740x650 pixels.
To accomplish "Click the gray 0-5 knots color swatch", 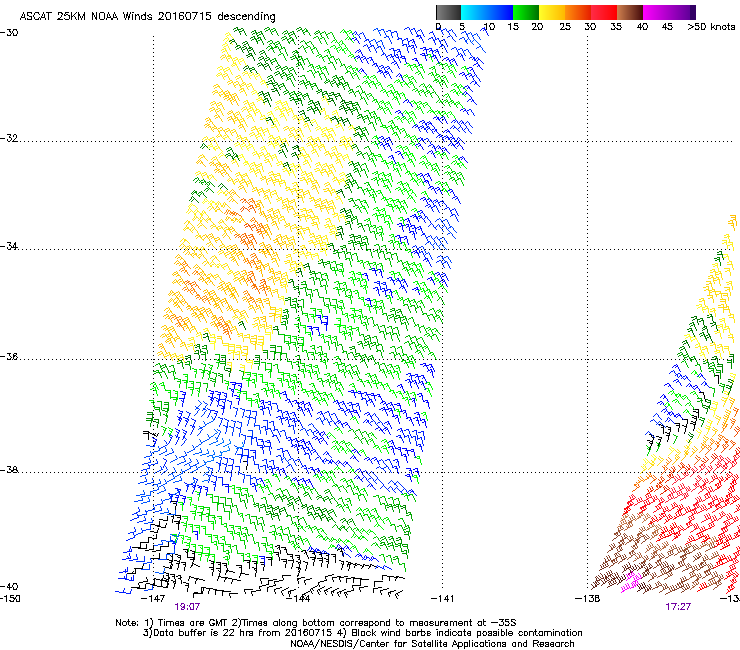I will (x=448, y=12).
